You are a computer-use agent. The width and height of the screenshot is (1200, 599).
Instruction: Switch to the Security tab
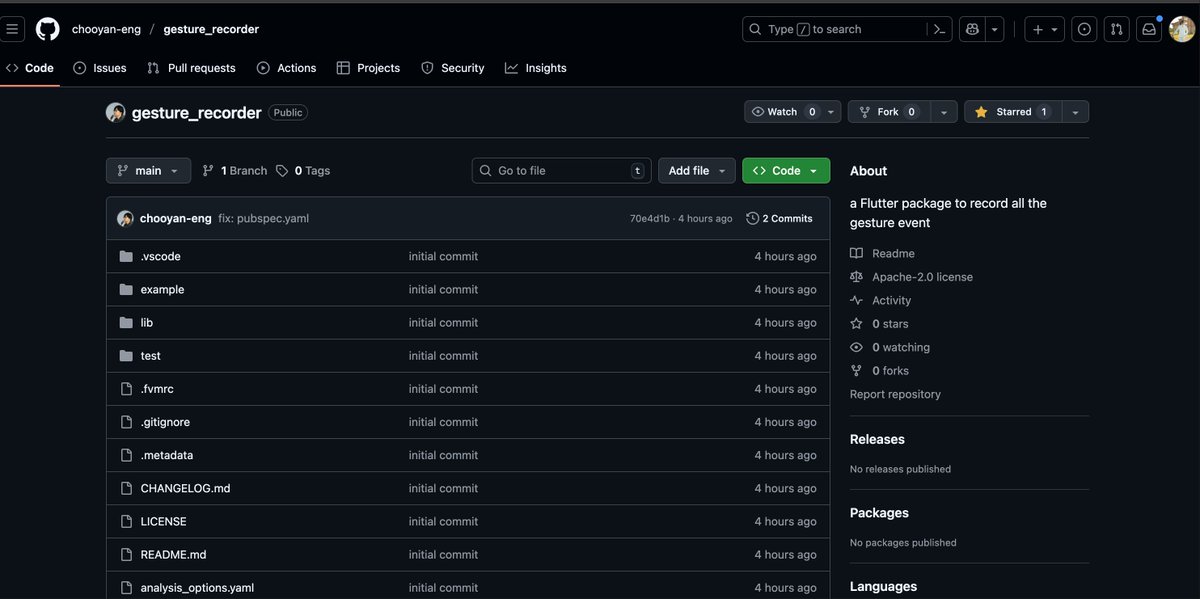[452, 68]
